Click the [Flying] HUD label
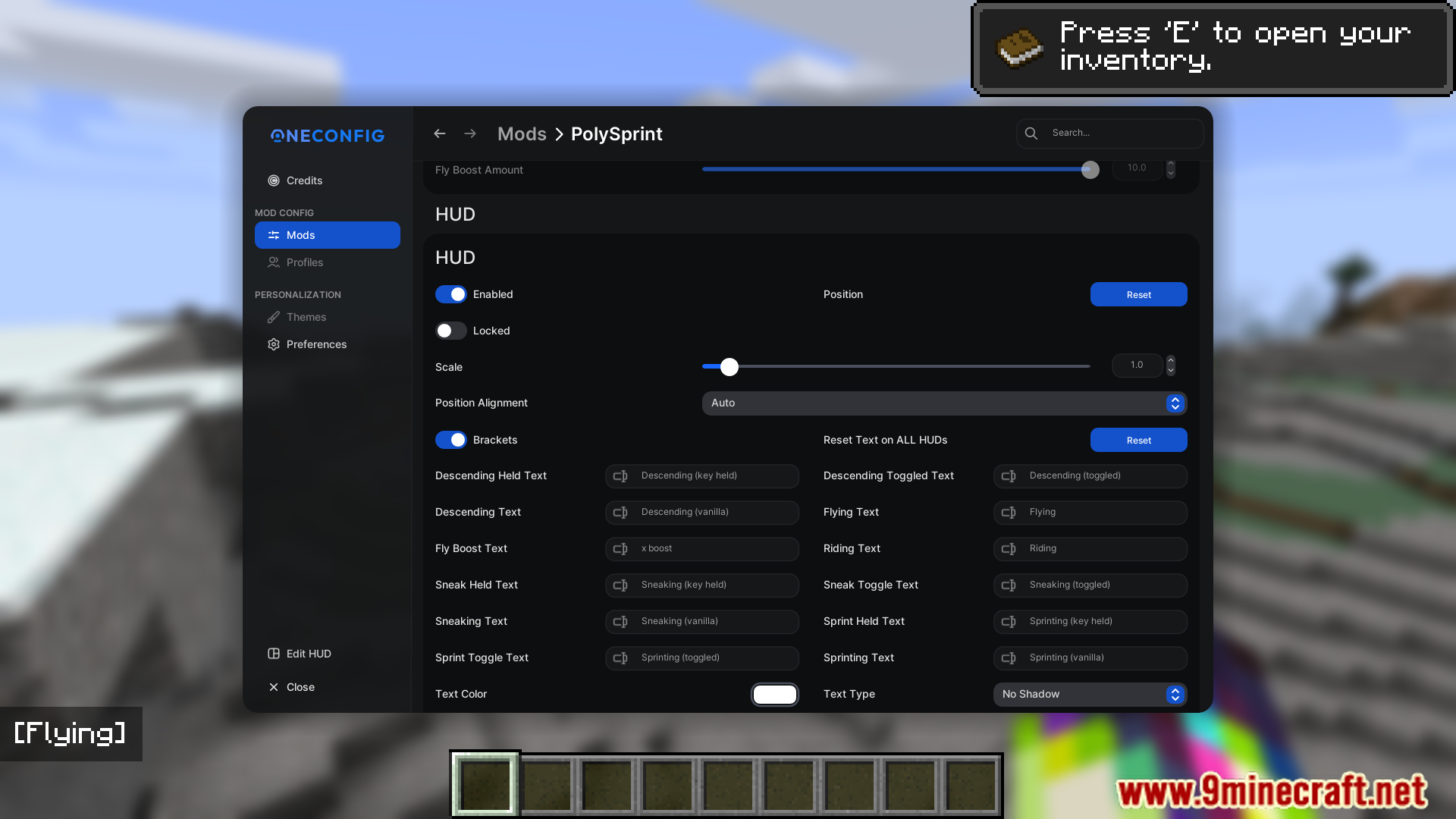Image resolution: width=1456 pixels, height=819 pixels. click(71, 733)
